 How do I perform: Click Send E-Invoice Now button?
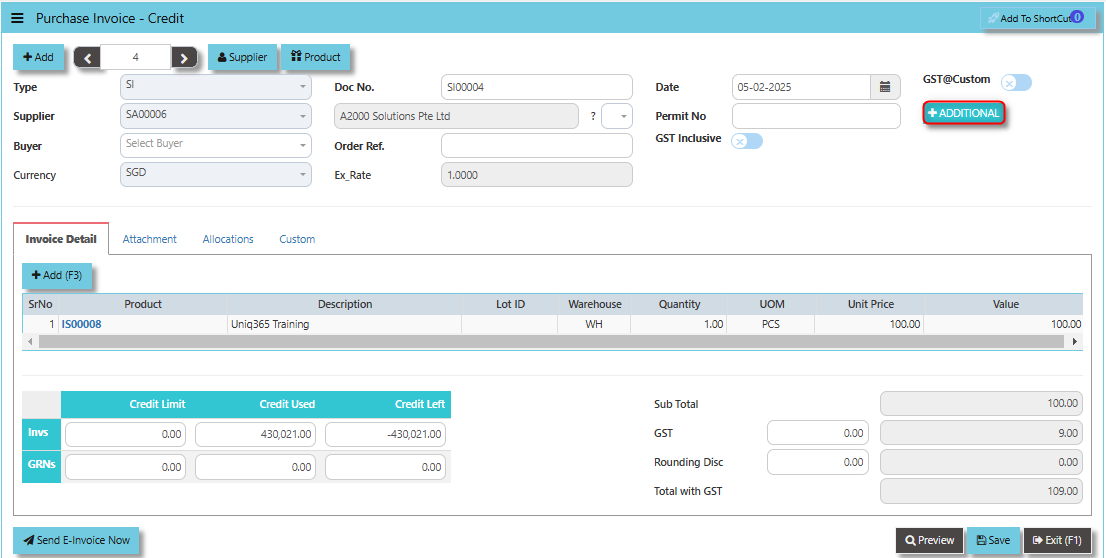tap(76, 540)
